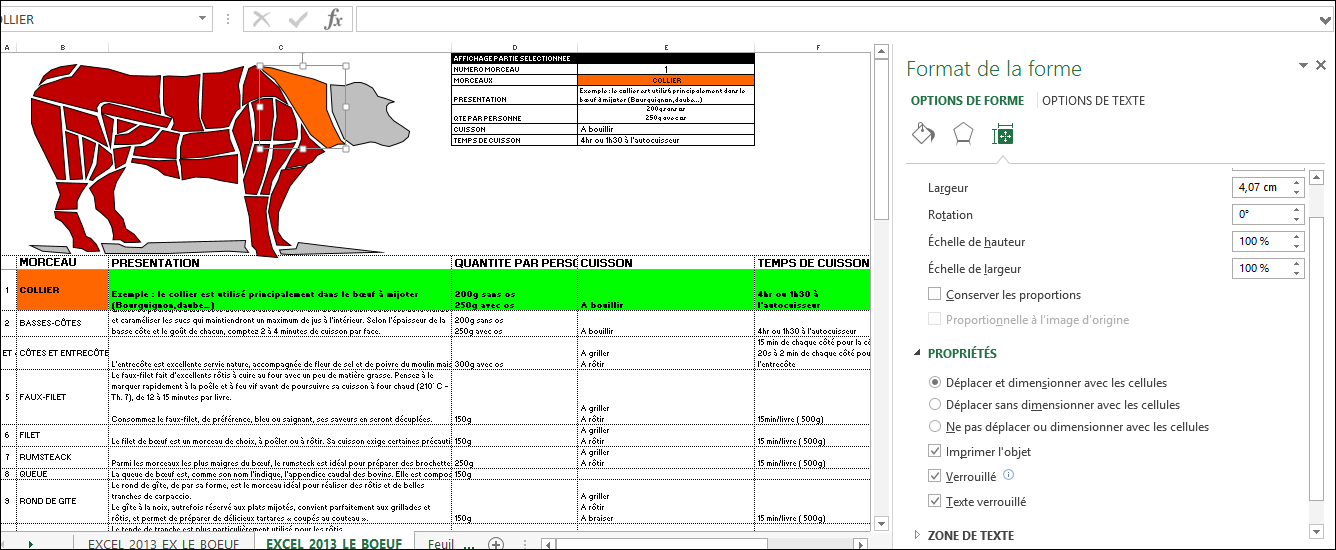Click into the formula bar input

coord(835,19)
